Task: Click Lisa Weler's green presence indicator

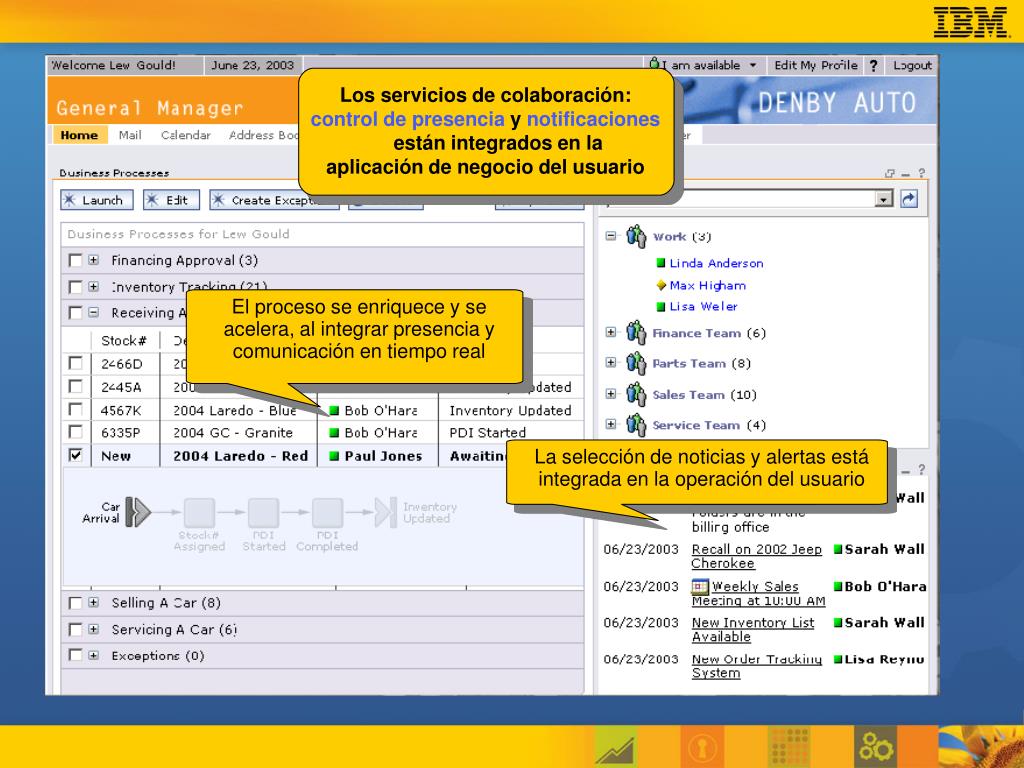Action: pyautogui.click(x=661, y=307)
